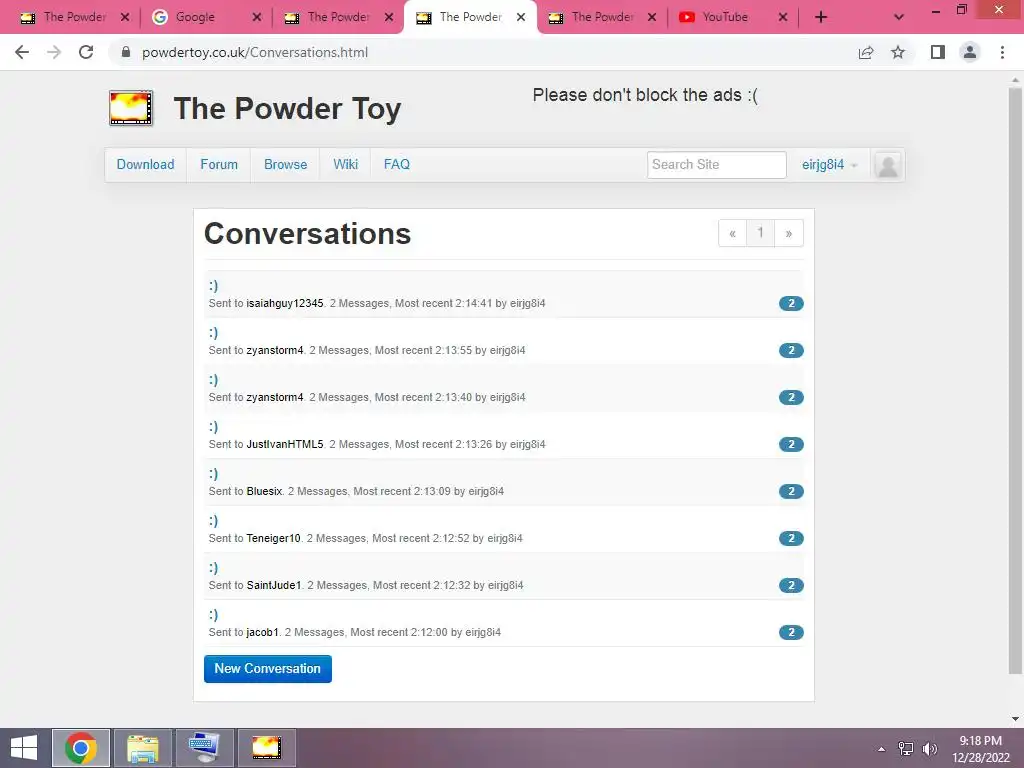Close the Google tab

coord(257,18)
